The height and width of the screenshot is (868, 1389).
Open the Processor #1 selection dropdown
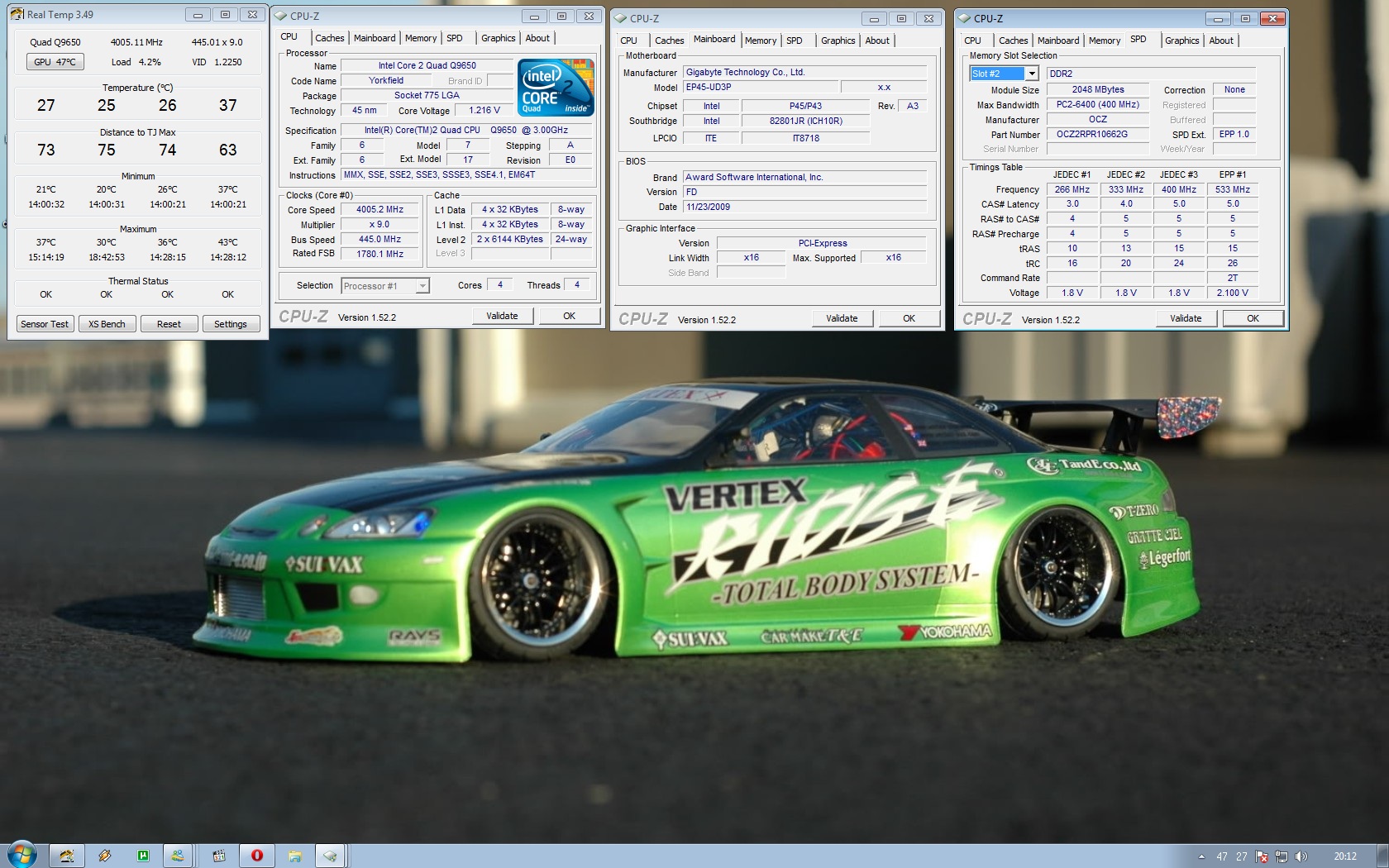[385, 286]
